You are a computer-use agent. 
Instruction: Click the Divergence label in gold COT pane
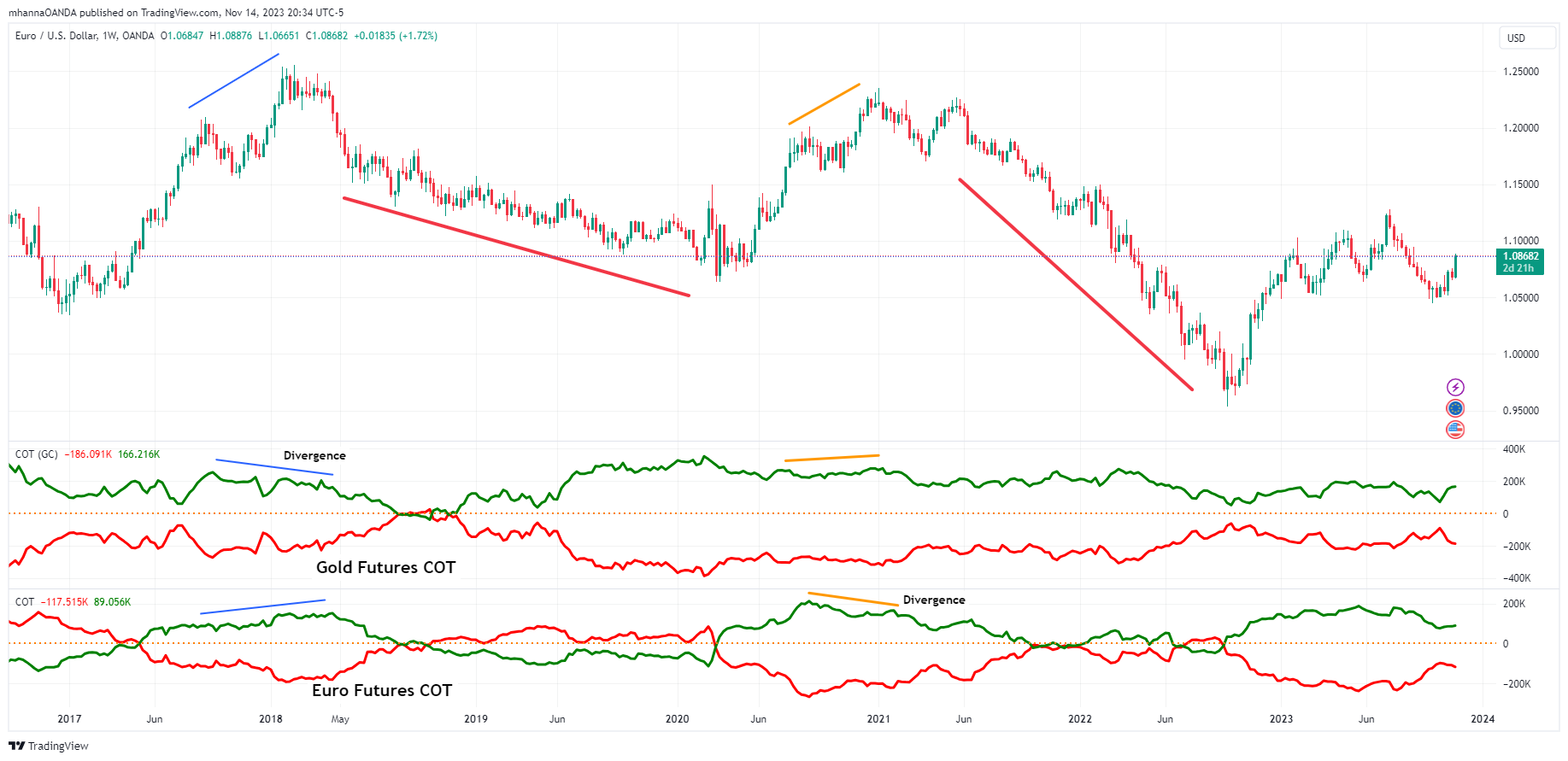(314, 456)
